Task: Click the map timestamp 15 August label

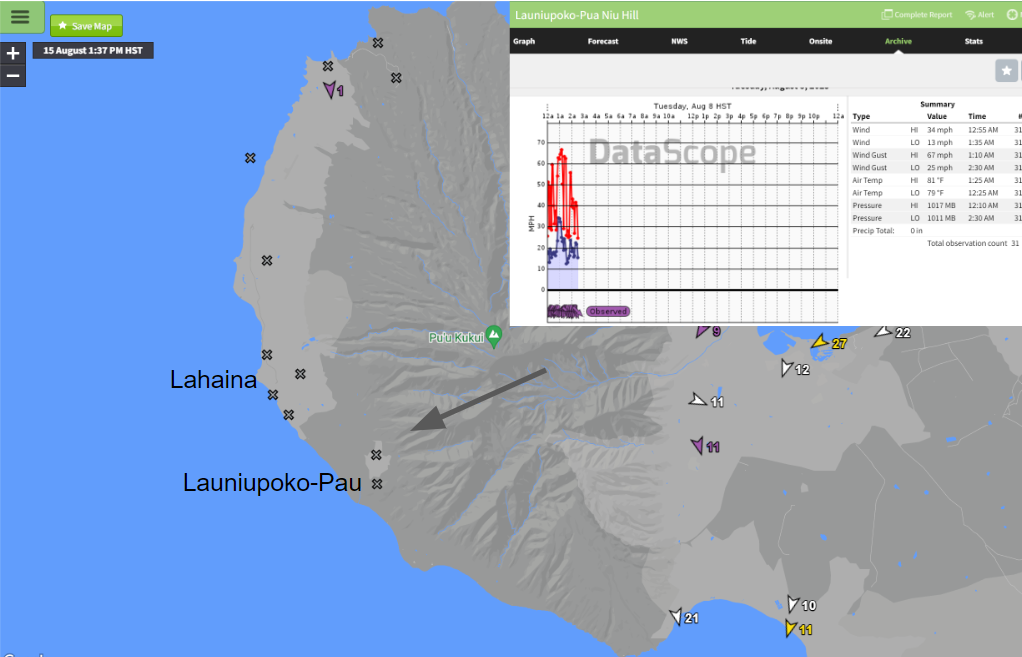Action: click(93, 50)
